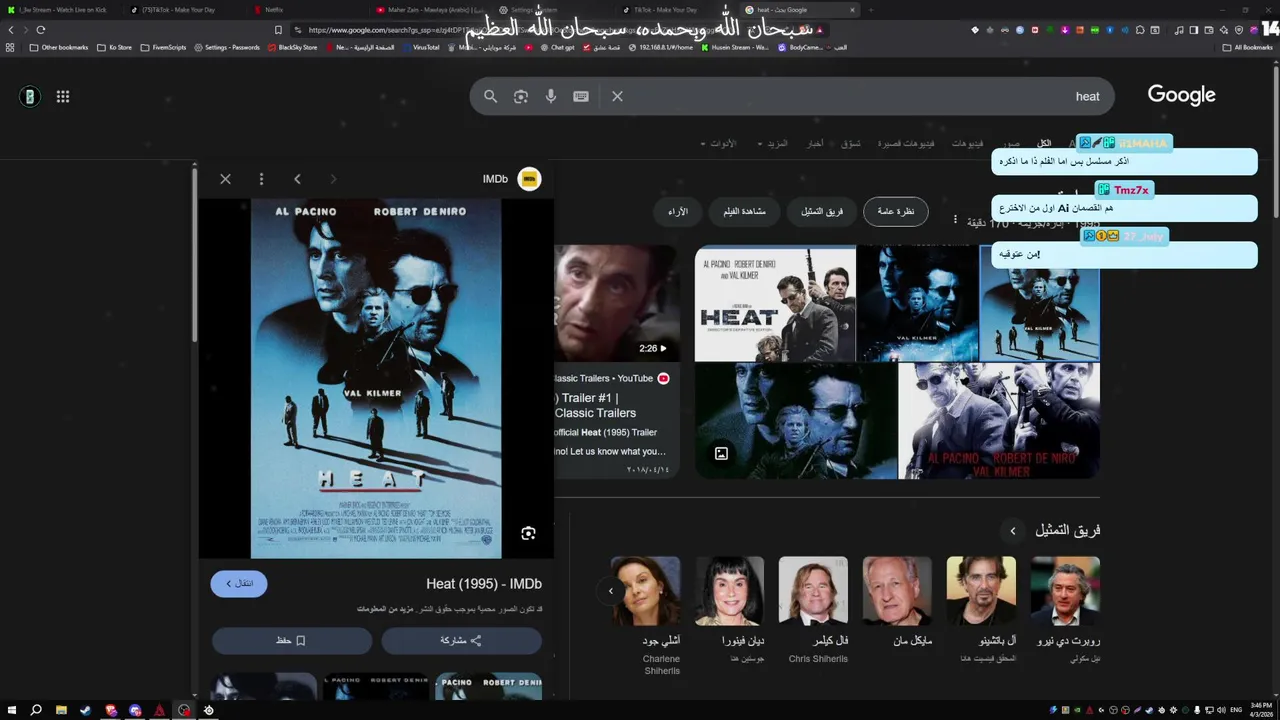Open Al Pacino Robert De Niro bottom-right still
Viewport: 1280px width, 720px height.
[999, 421]
